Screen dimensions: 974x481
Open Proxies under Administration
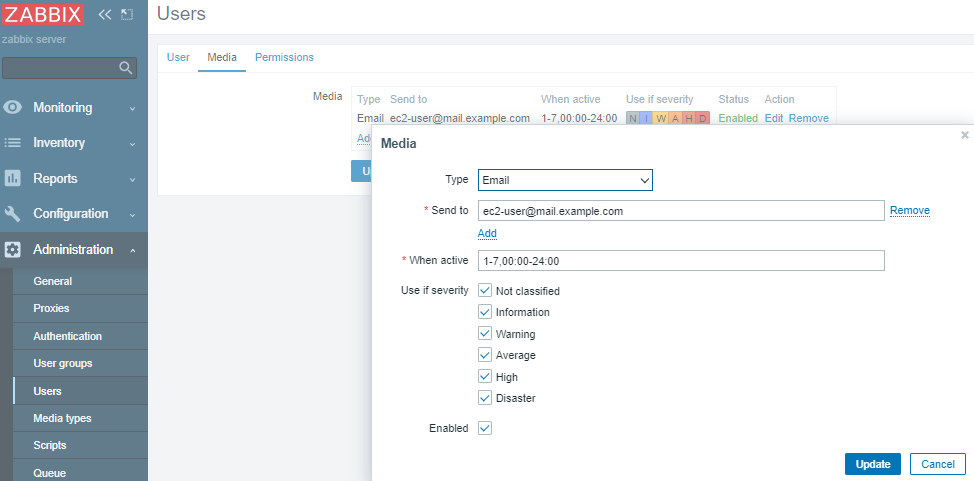(80, 308)
